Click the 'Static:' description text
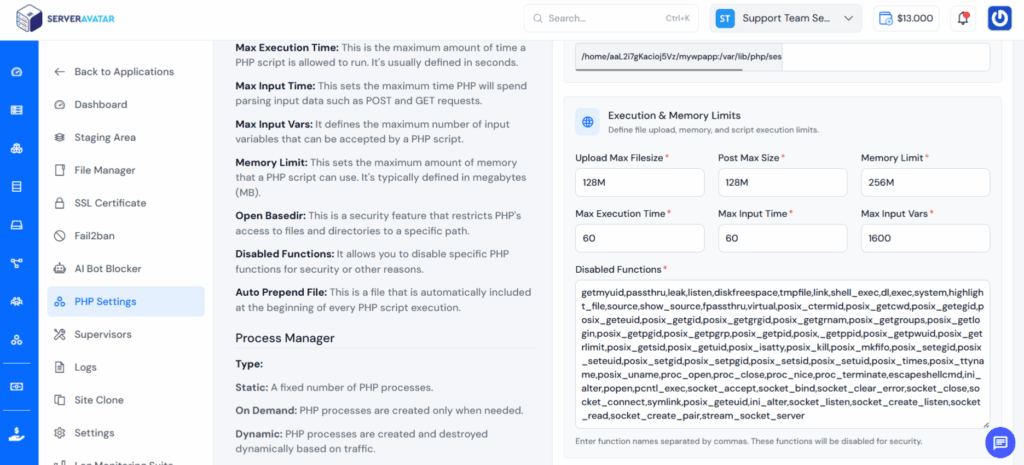The height and width of the screenshot is (465, 1024). (334, 388)
